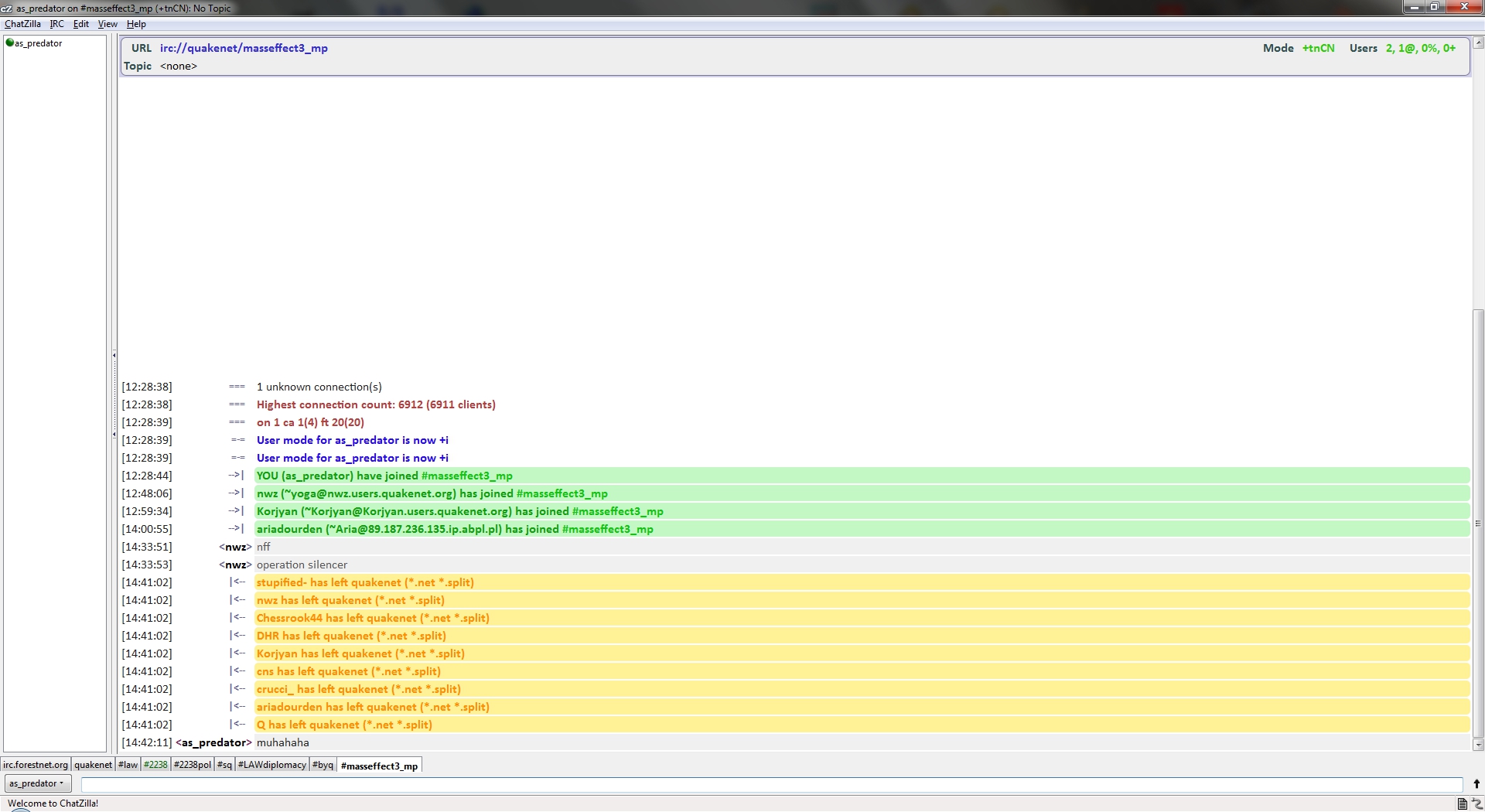Image resolution: width=1485 pixels, height=812 pixels.
Task: Click the ChatZilla icon in the title bar
Action: [x=6, y=8]
